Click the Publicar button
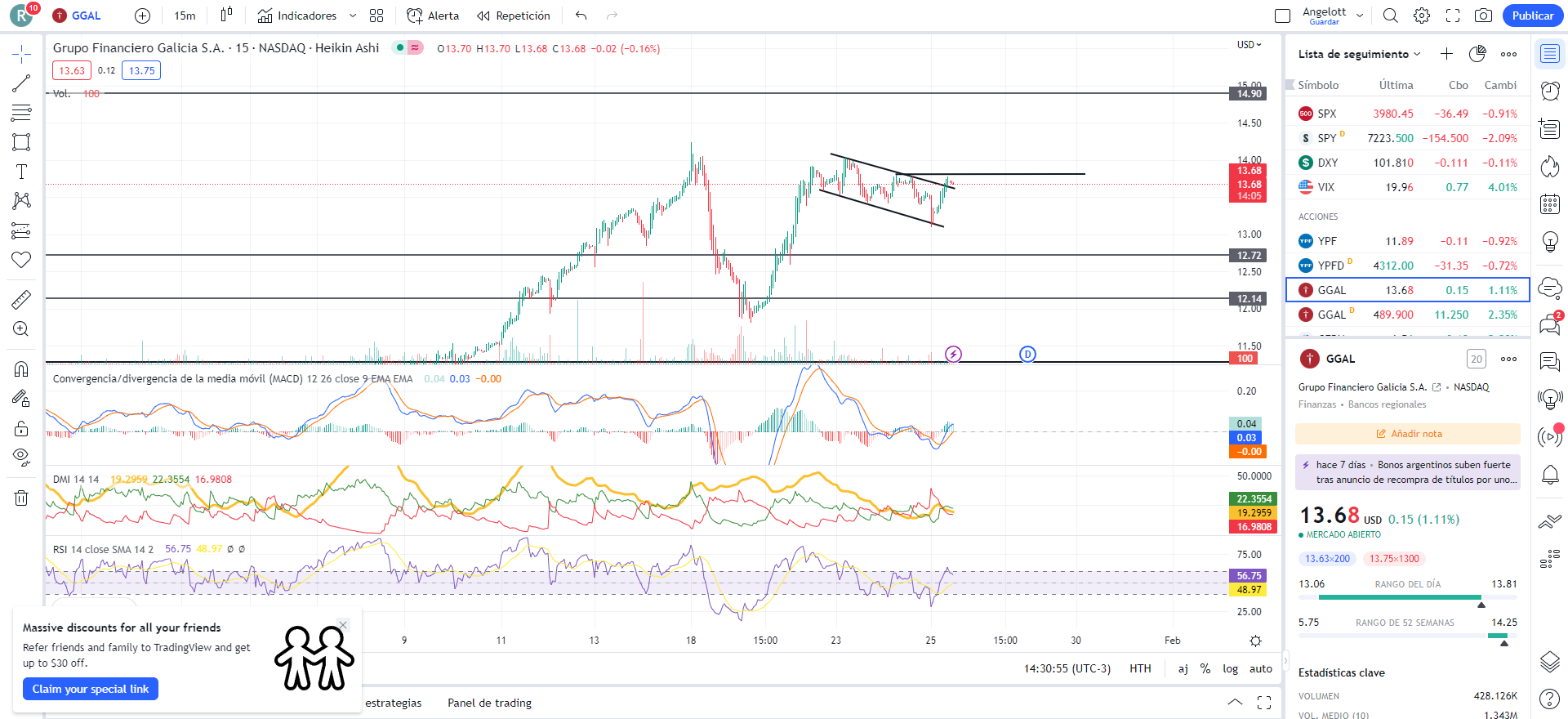Viewport: 1568px width, 719px height. (x=1532, y=16)
